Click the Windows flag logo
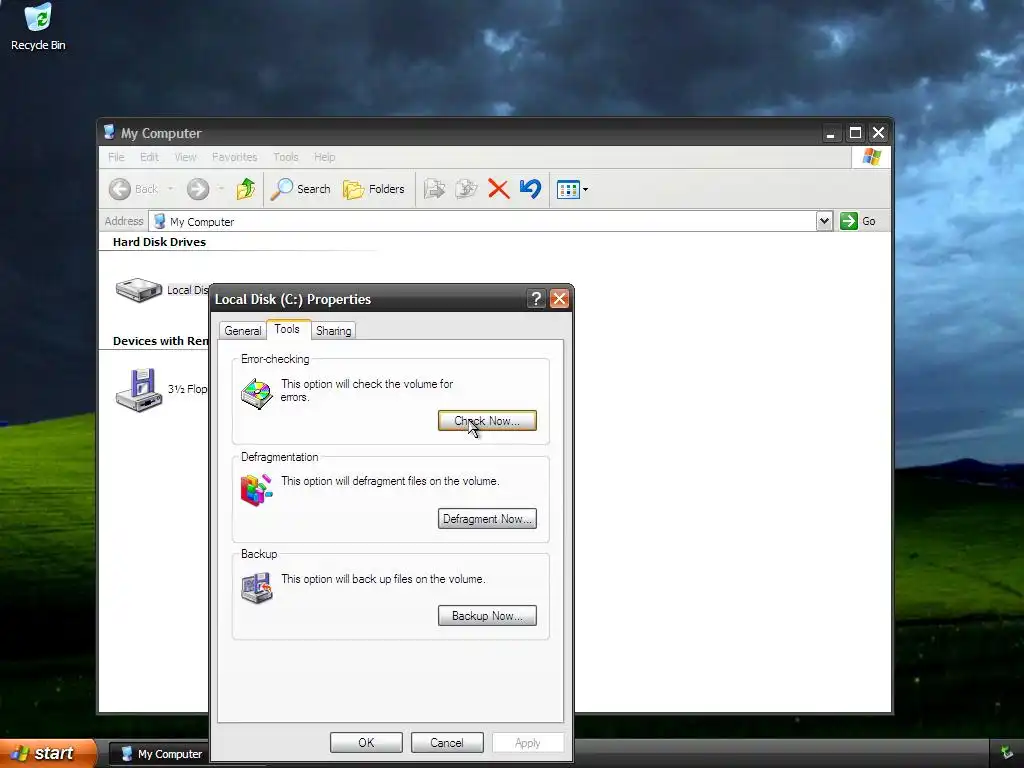Screen dimensions: 1024x768 coord(872,157)
